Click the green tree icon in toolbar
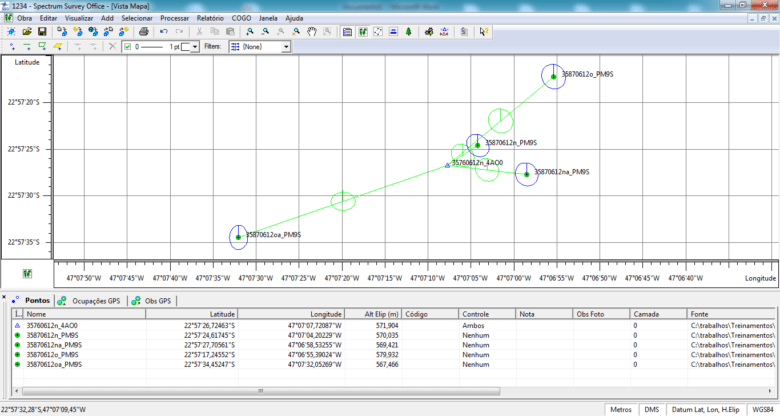This screenshot has height=416, width=780. (409, 32)
